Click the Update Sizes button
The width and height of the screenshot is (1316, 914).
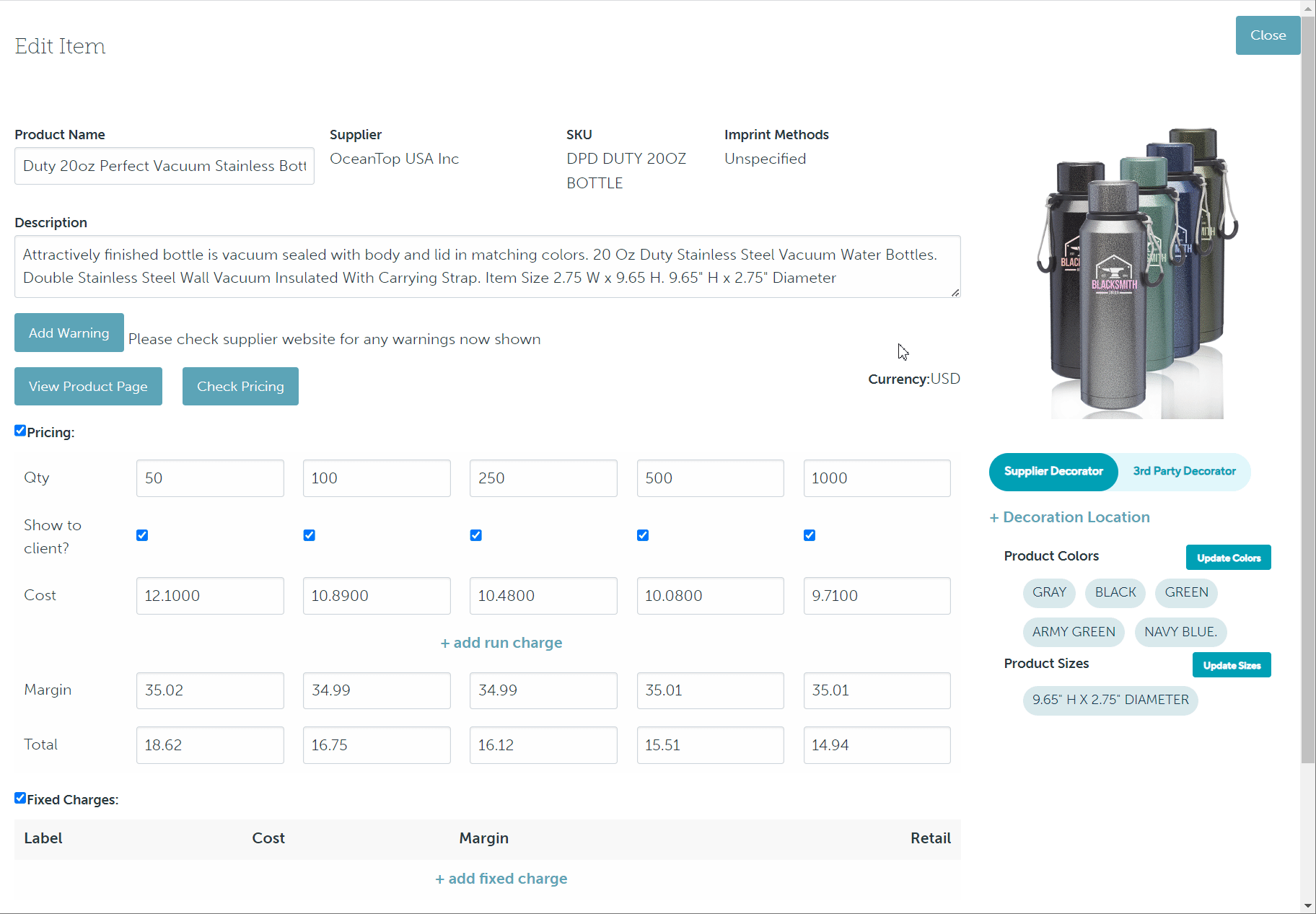(x=1231, y=664)
